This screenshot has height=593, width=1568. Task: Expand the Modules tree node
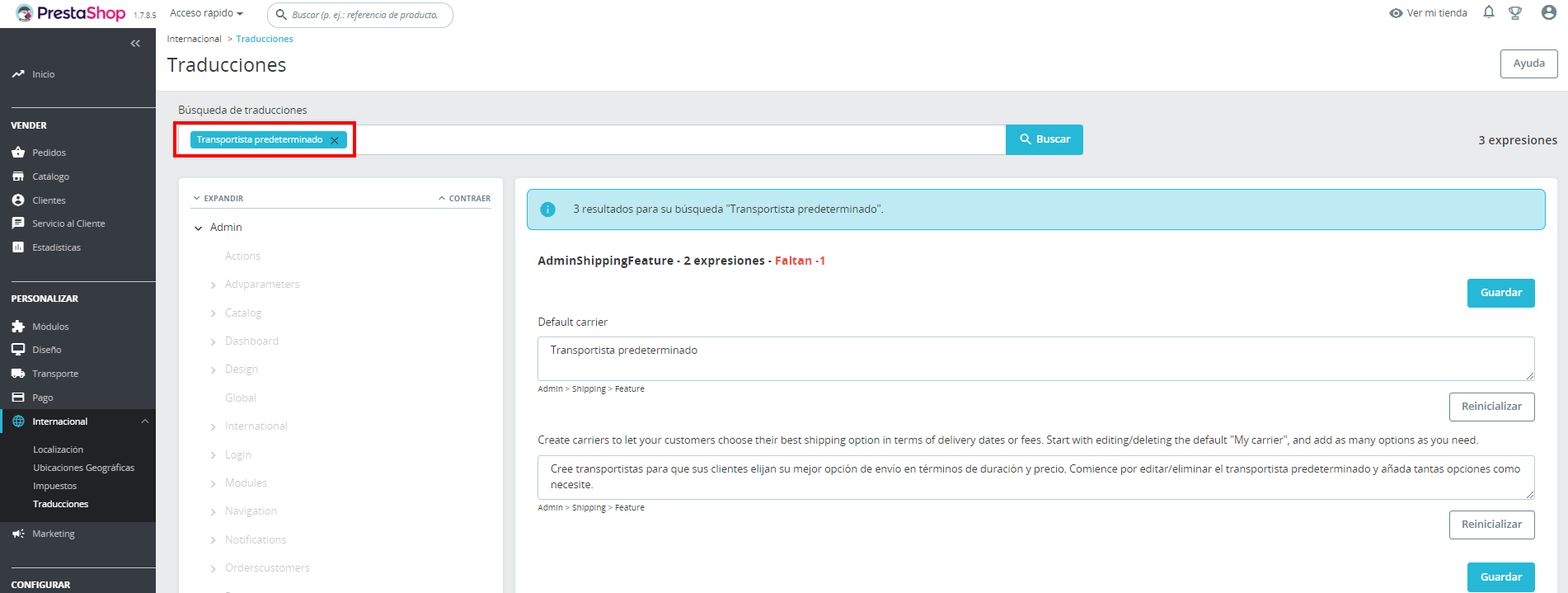tap(214, 483)
